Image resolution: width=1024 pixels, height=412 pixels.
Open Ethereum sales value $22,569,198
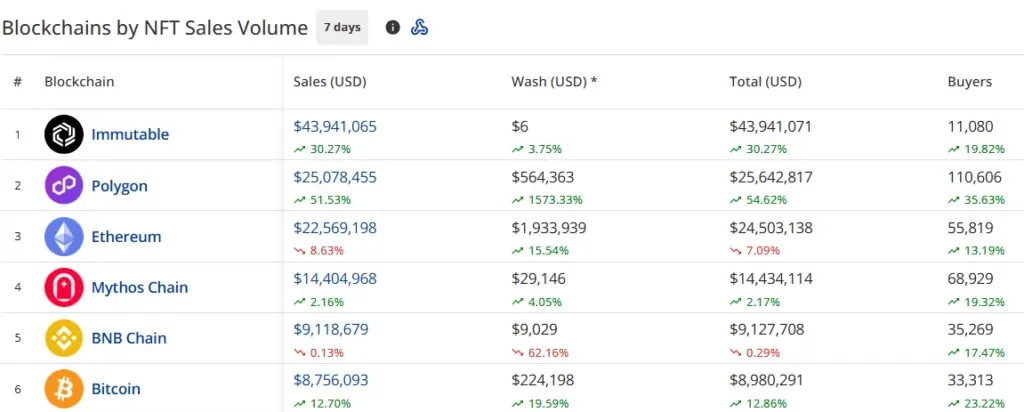pos(335,228)
